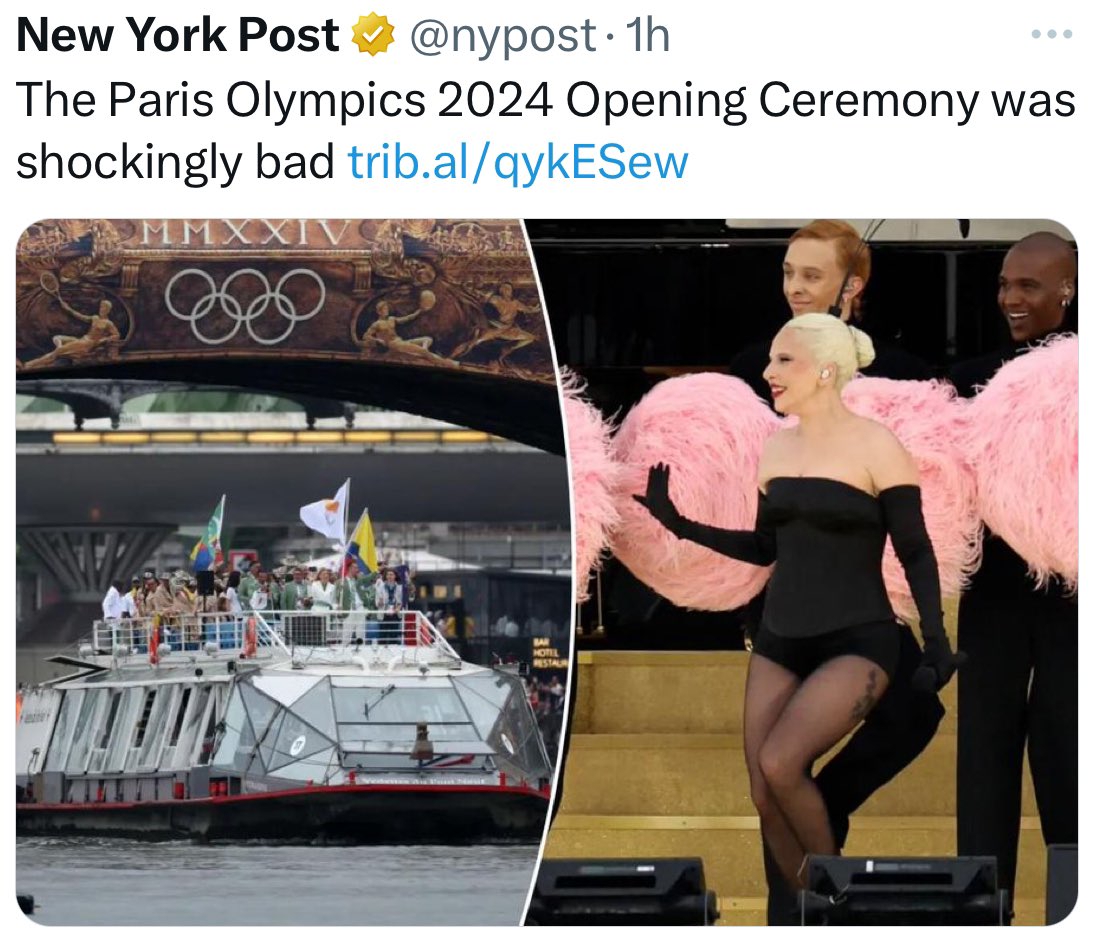Open the left photo of the river boat

pos(282,571)
